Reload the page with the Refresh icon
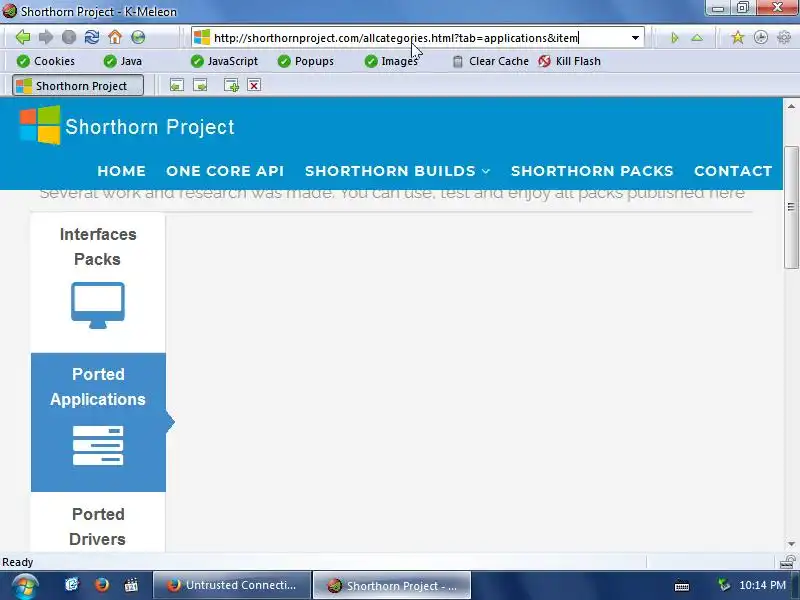The image size is (800, 600). point(92,37)
